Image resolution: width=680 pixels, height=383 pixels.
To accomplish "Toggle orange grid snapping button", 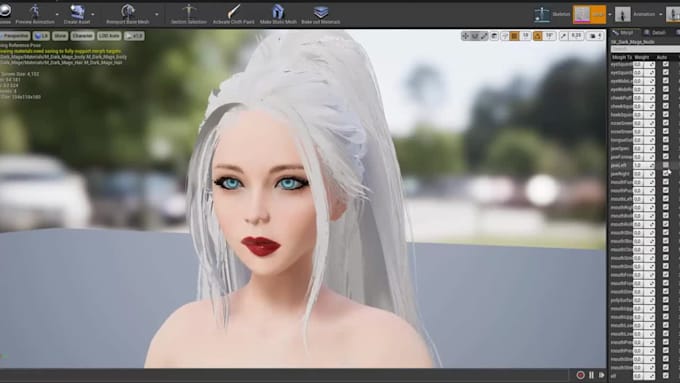I will pyautogui.click(x=514, y=36).
